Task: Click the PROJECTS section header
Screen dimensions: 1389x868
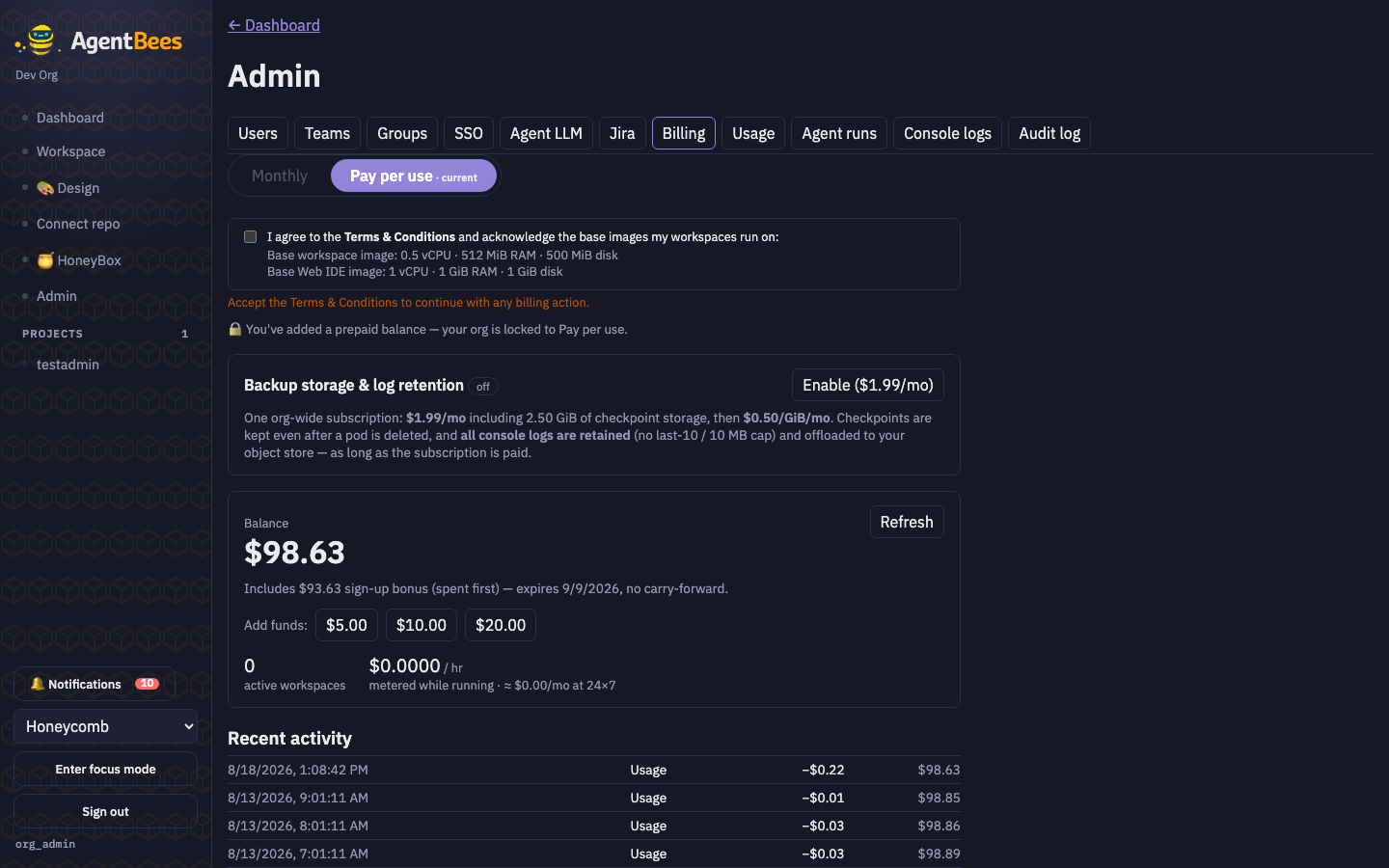Action: (53, 334)
